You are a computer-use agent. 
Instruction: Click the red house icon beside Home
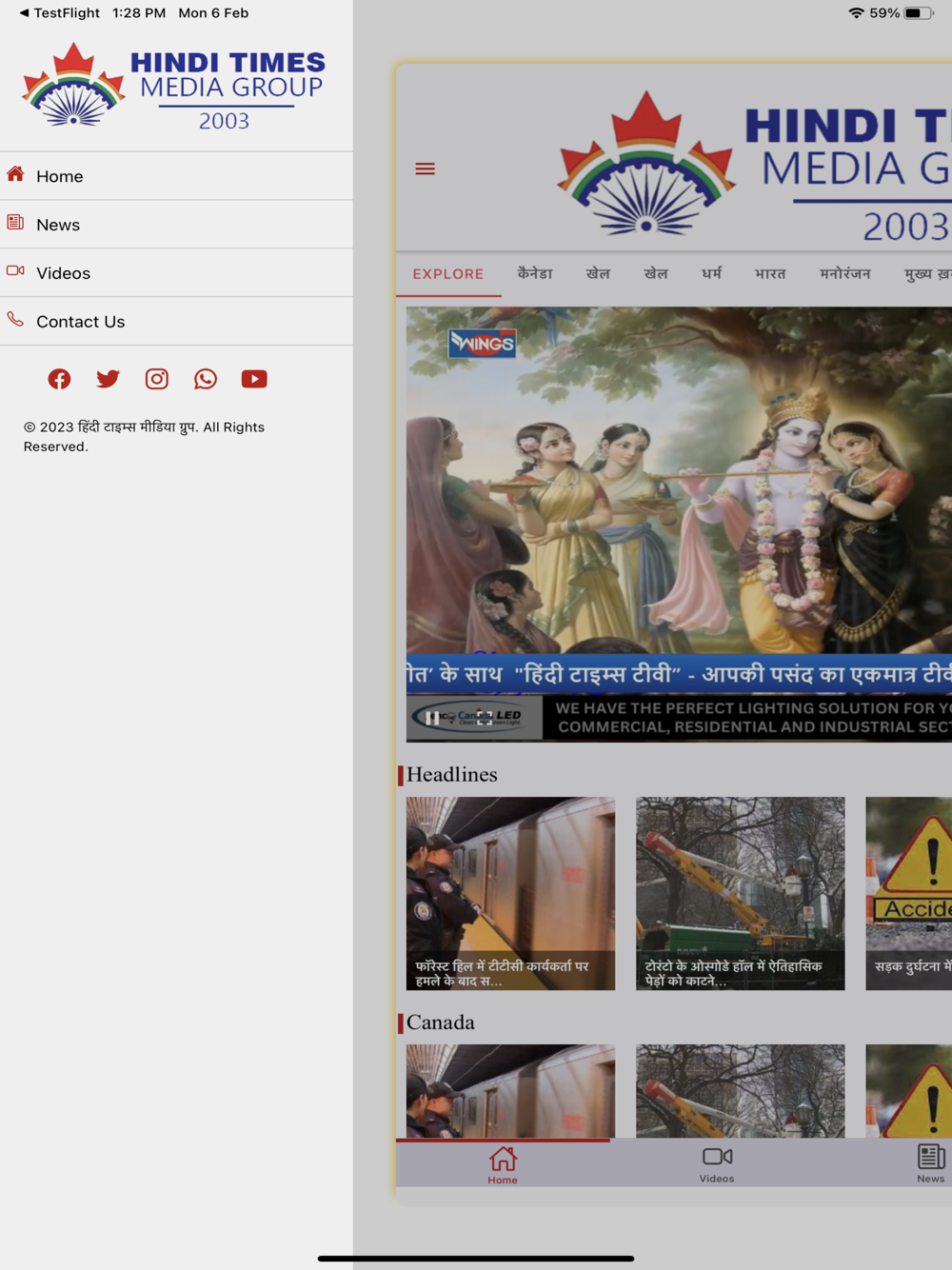point(15,174)
